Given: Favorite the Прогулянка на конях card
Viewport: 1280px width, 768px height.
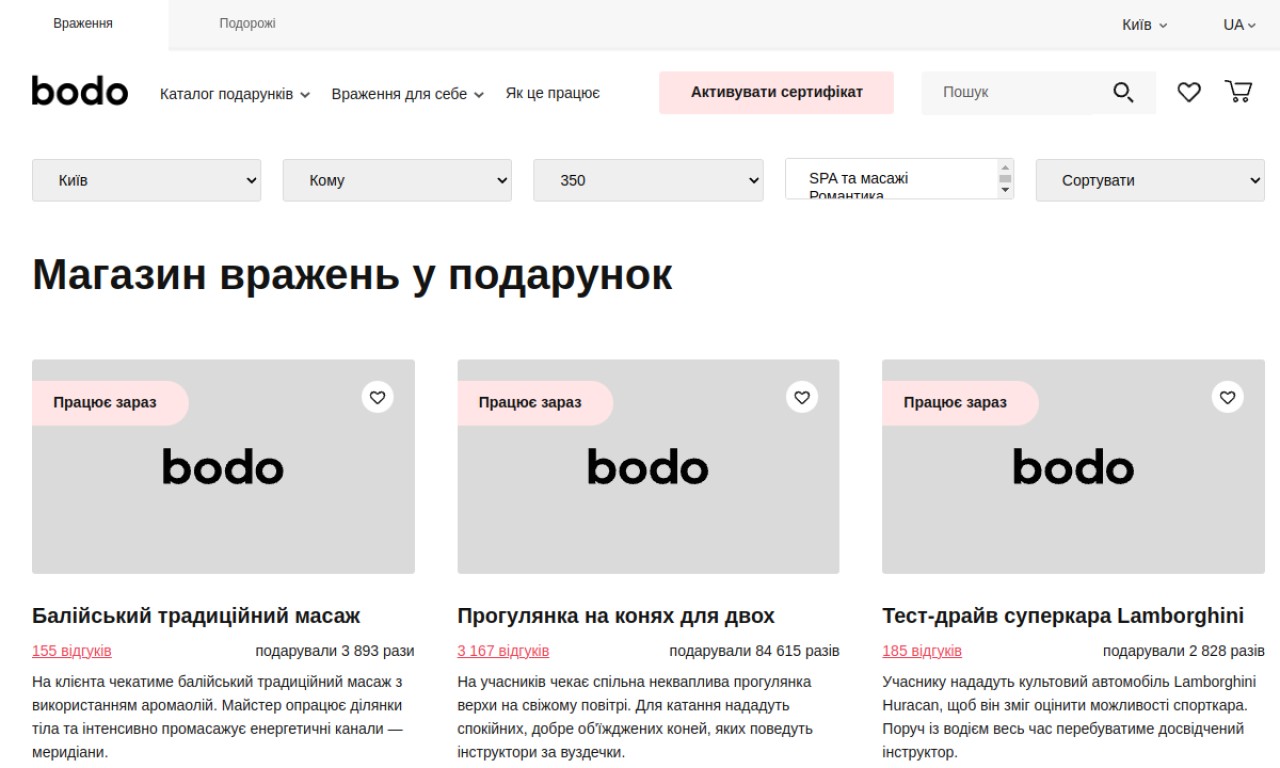Looking at the screenshot, I should coord(802,397).
